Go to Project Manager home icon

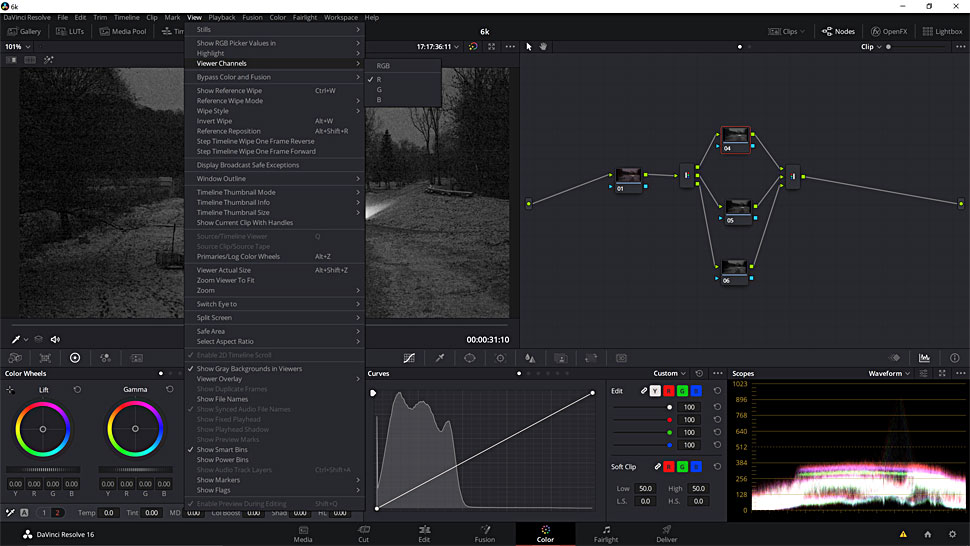[x=927, y=534]
